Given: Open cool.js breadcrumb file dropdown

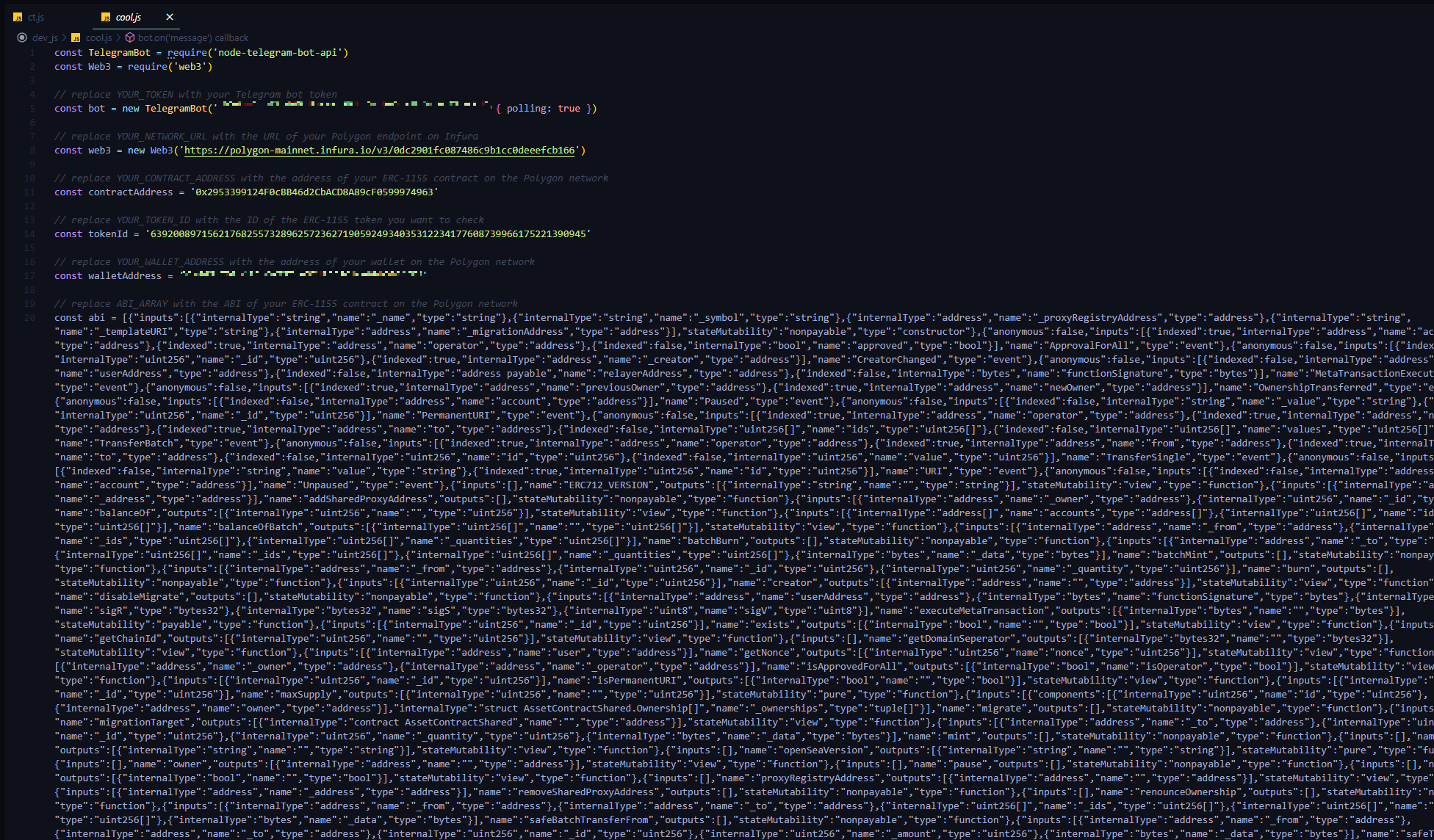Looking at the screenshot, I should (98, 37).
